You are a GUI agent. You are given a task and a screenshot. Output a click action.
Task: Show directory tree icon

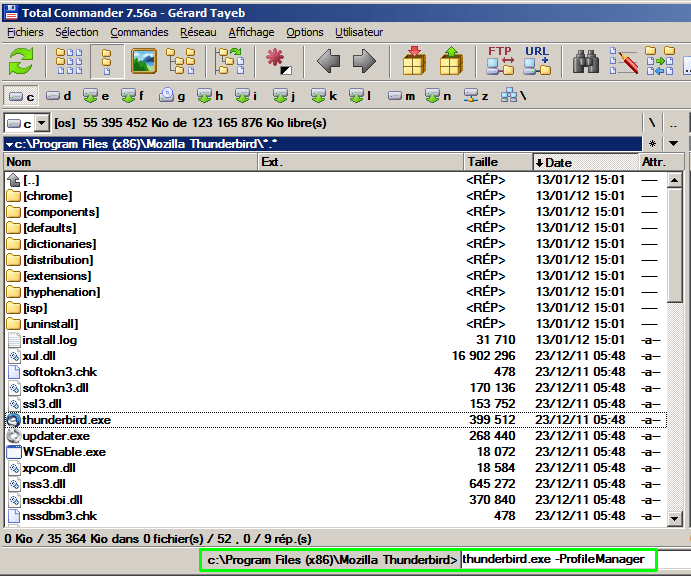tap(181, 62)
